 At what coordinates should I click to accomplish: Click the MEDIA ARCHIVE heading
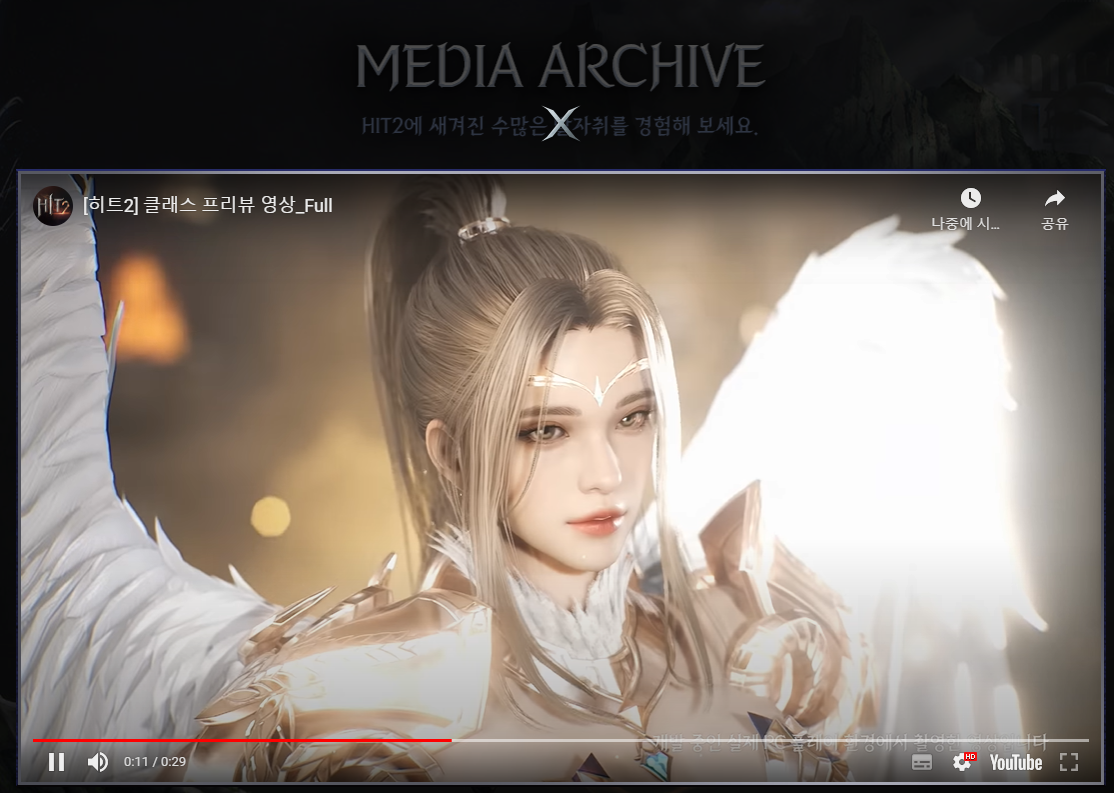tap(560, 66)
